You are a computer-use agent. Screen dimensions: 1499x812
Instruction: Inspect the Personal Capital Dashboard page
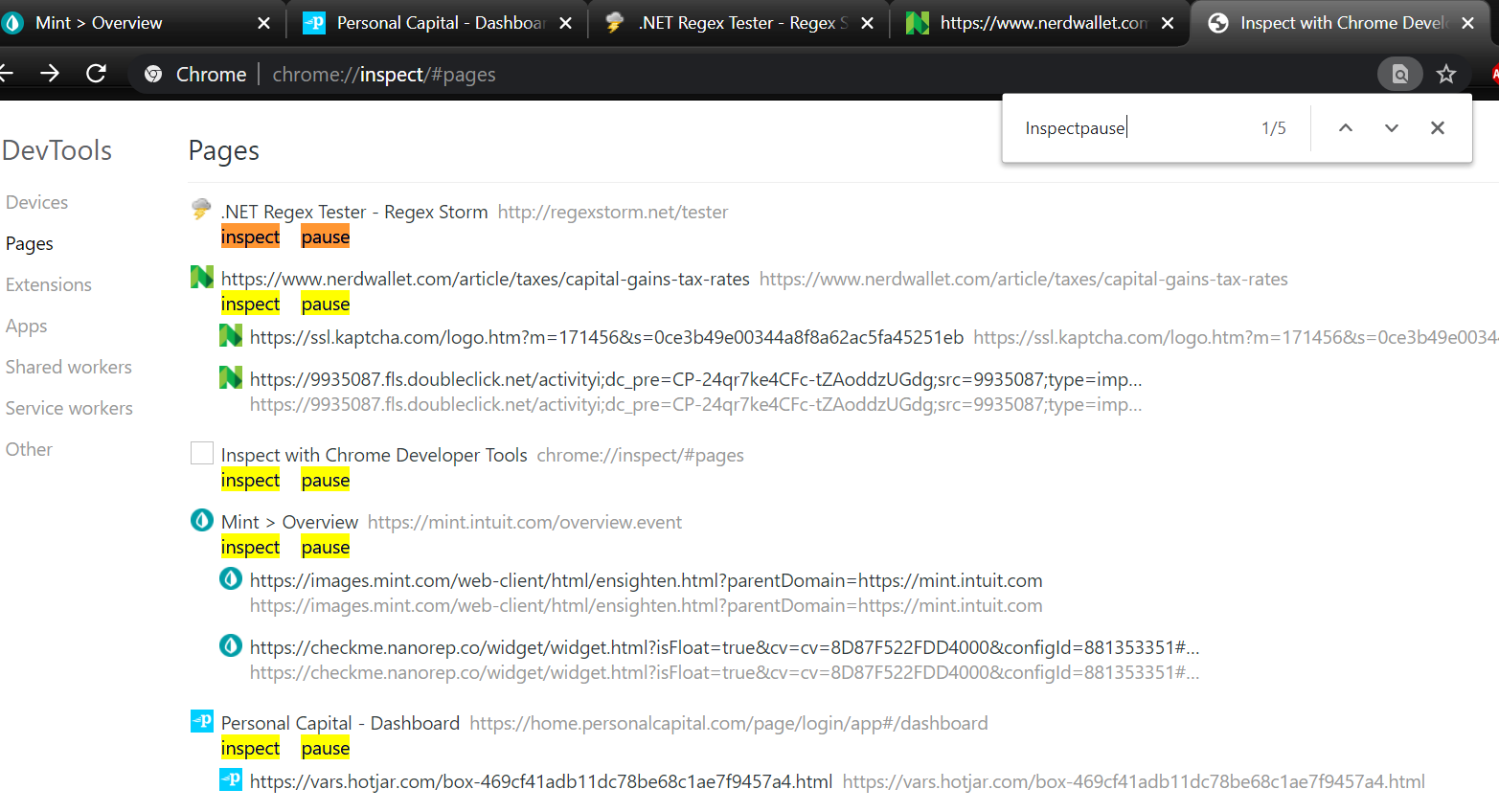[x=251, y=748]
